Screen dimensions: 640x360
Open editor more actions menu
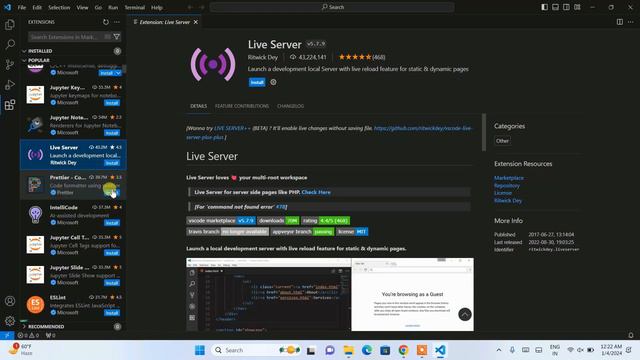coord(631,22)
